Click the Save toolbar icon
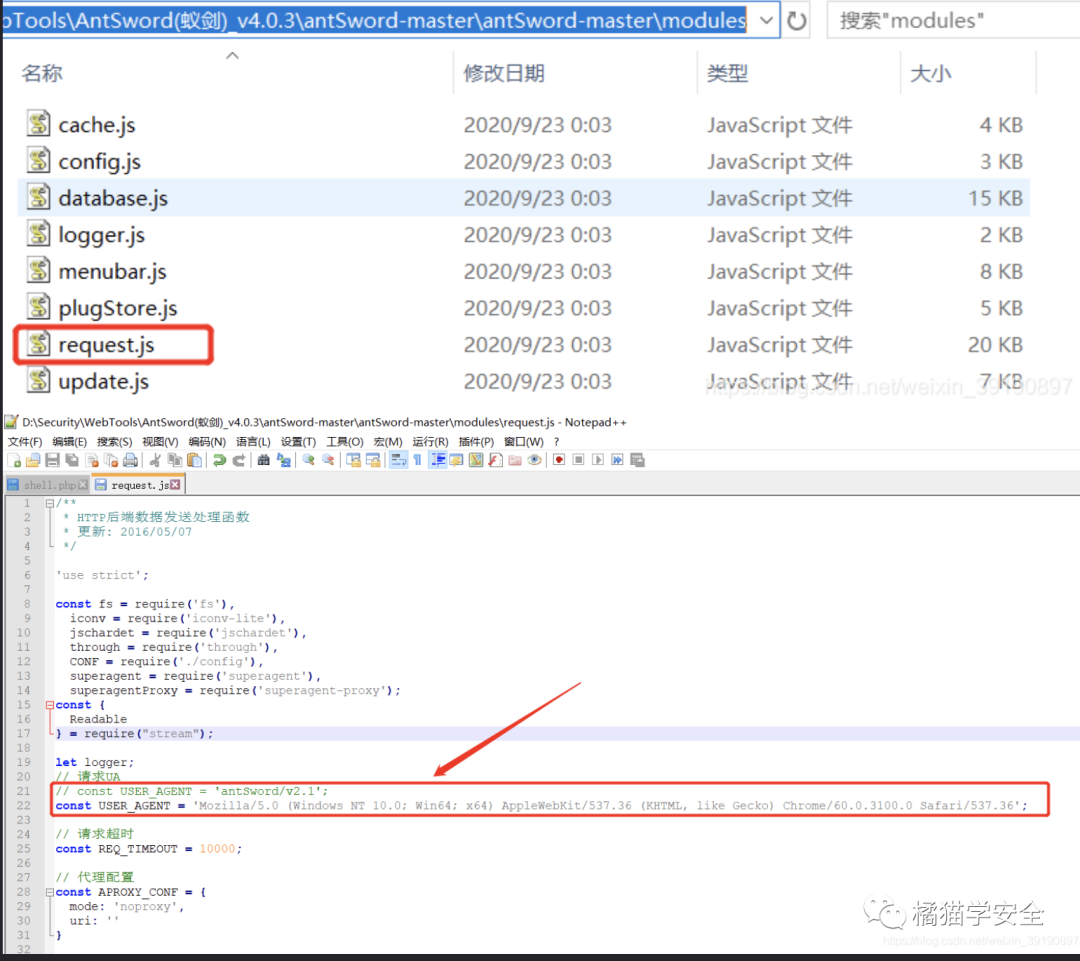The width and height of the screenshot is (1080, 961). [x=52, y=460]
